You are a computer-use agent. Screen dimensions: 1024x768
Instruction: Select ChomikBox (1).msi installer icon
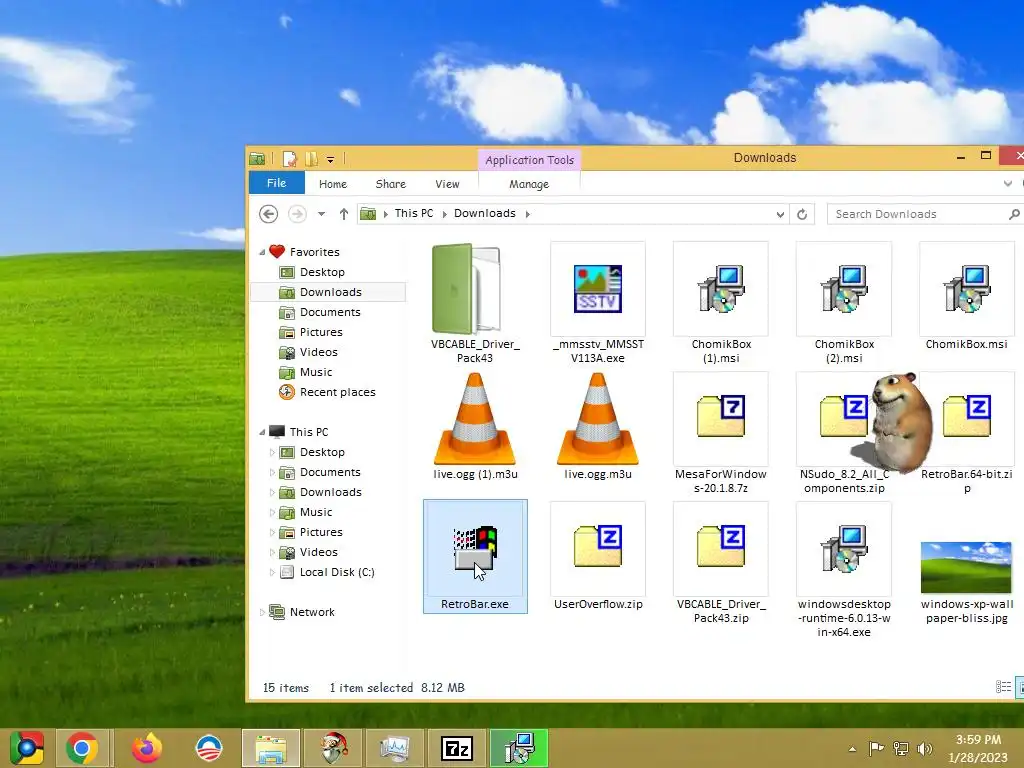(720, 289)
